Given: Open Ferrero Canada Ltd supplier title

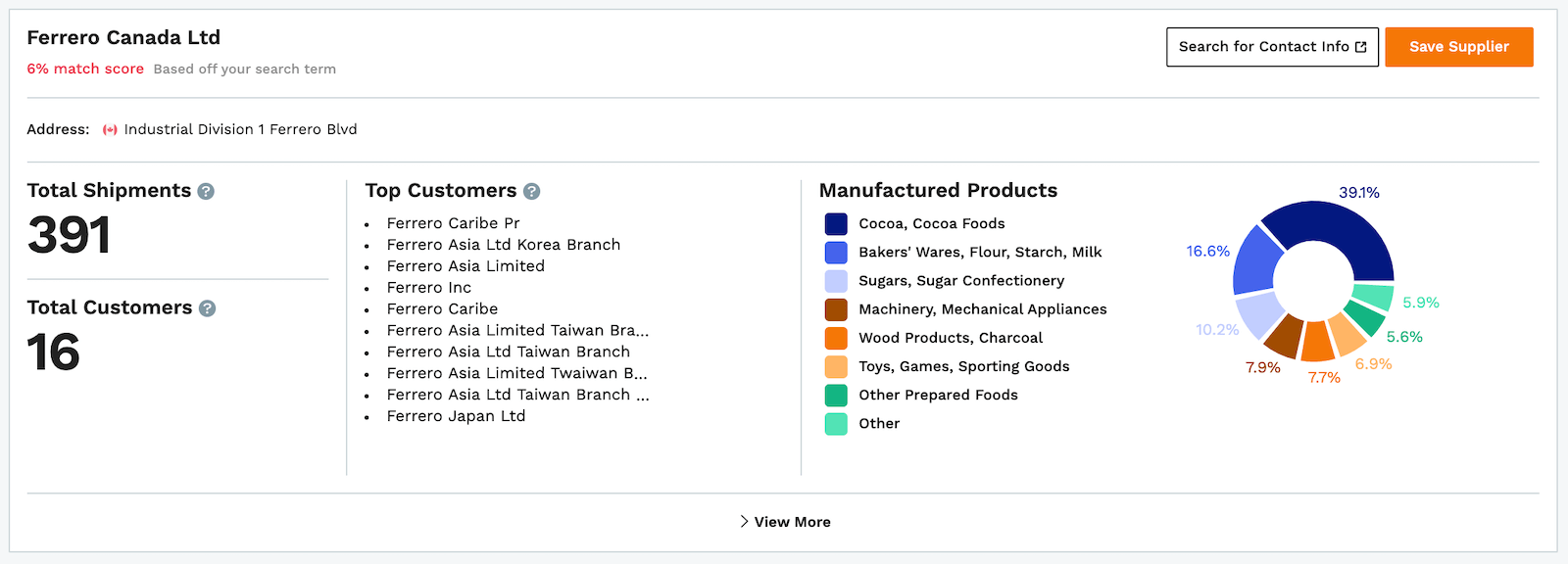Looking at the screenshot, I should (123, 37).
